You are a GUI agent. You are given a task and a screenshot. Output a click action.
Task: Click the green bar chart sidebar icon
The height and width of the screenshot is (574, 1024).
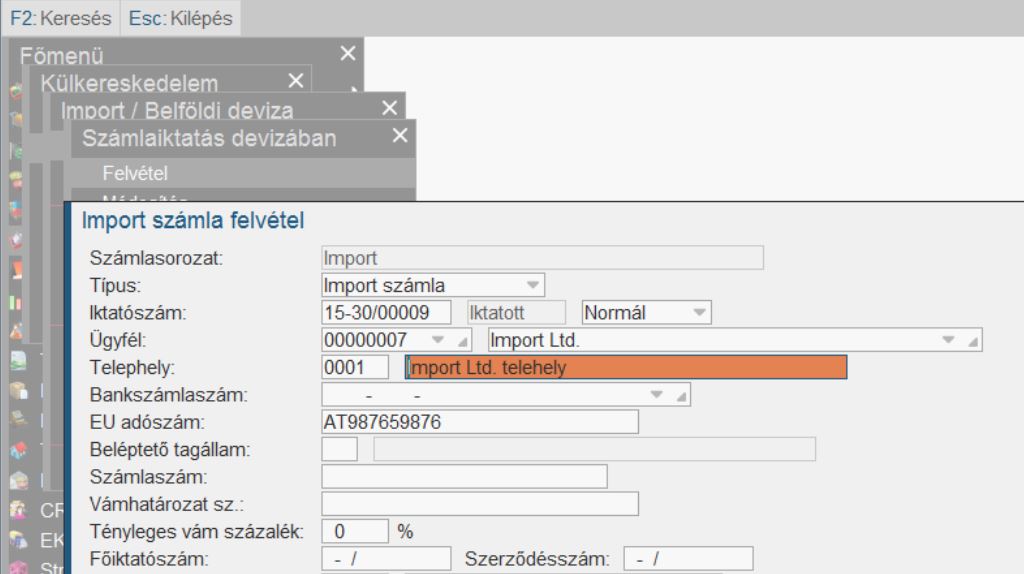coord(16,302)
